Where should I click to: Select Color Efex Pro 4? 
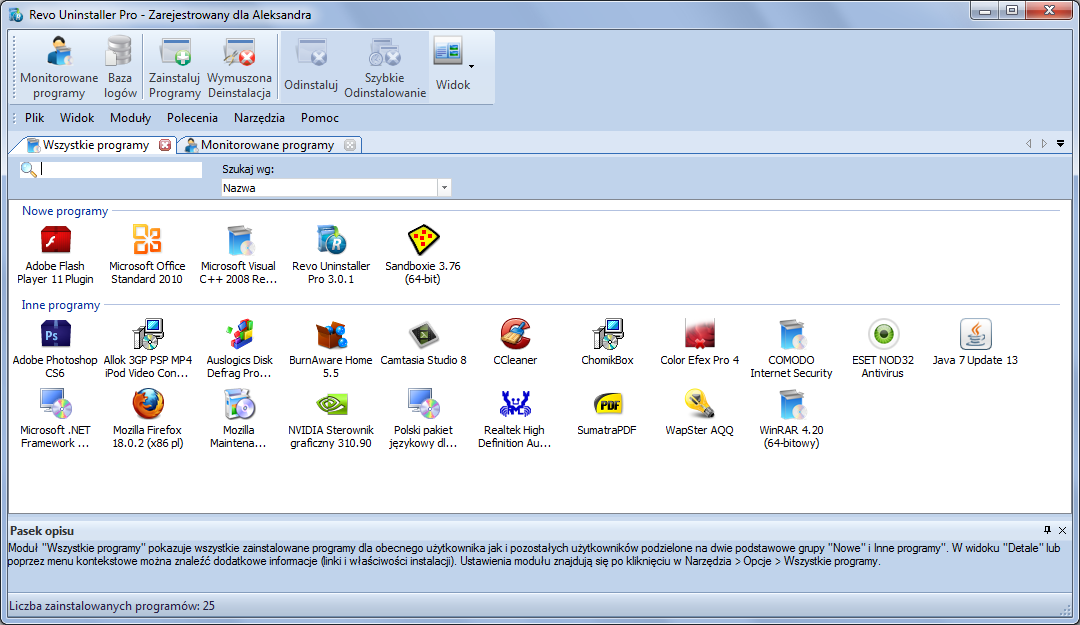[x=699, y=342]
